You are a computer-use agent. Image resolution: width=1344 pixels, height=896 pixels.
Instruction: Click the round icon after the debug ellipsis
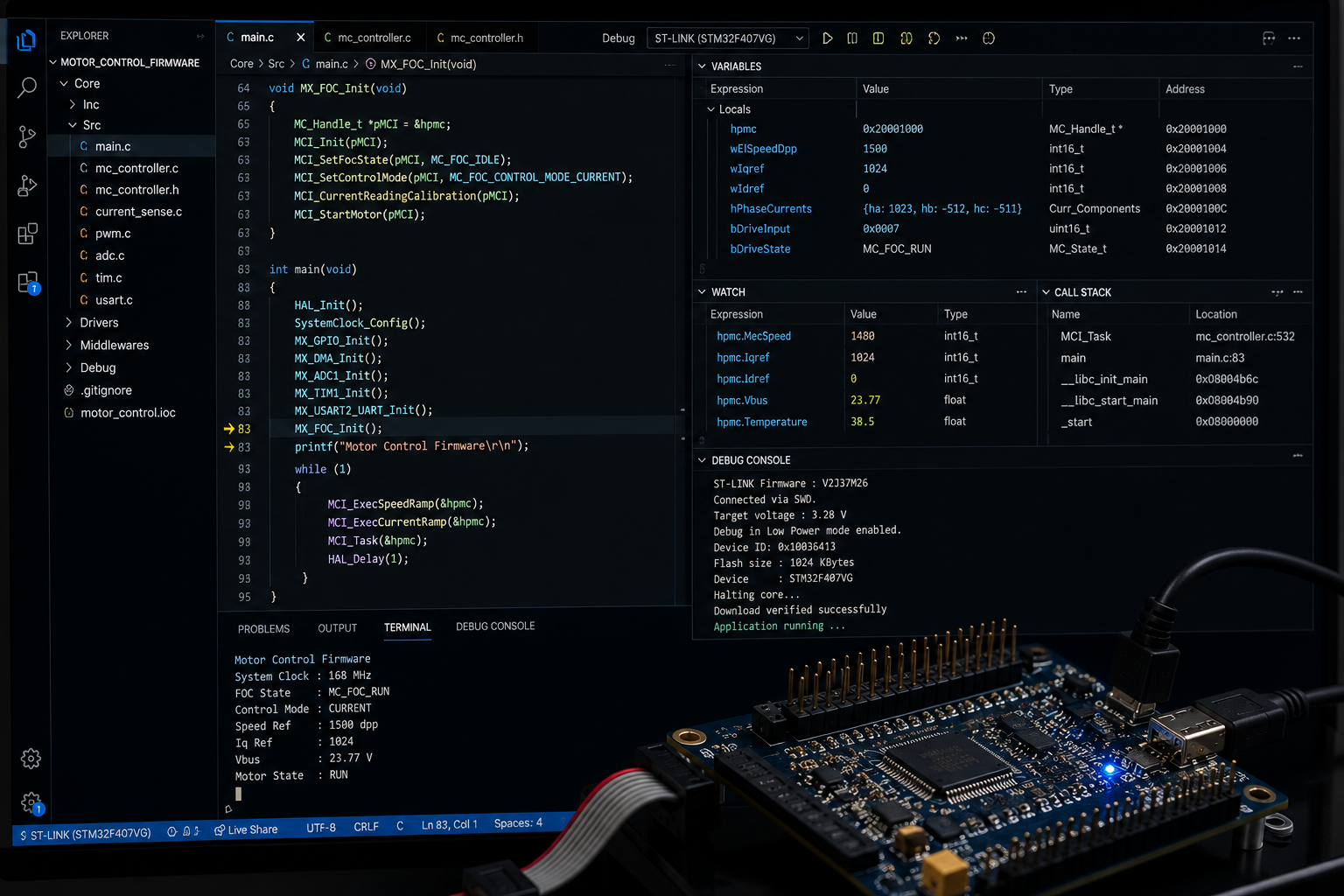[989, 38]
